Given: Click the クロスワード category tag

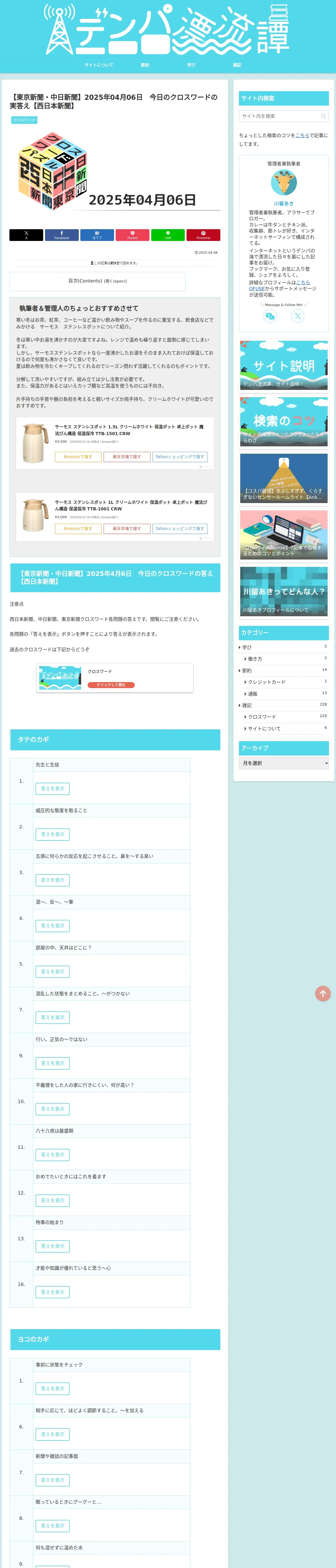Looking at the screenshot, I should coord(24,120).
